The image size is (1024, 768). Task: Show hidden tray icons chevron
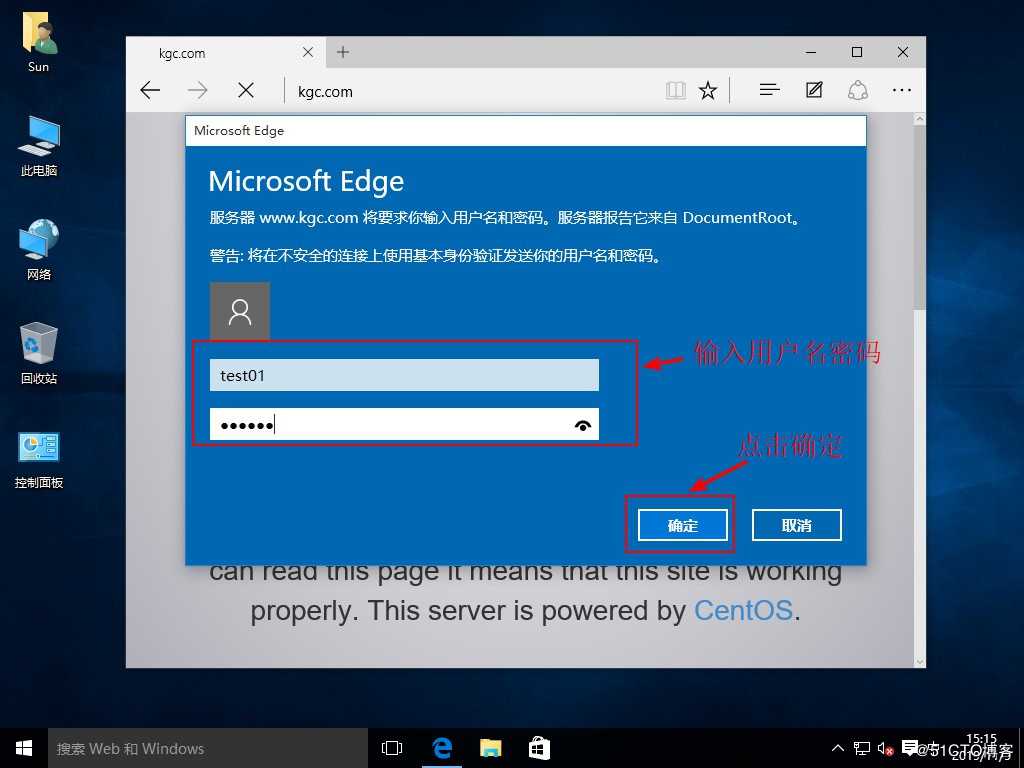[x=837, y=748]
